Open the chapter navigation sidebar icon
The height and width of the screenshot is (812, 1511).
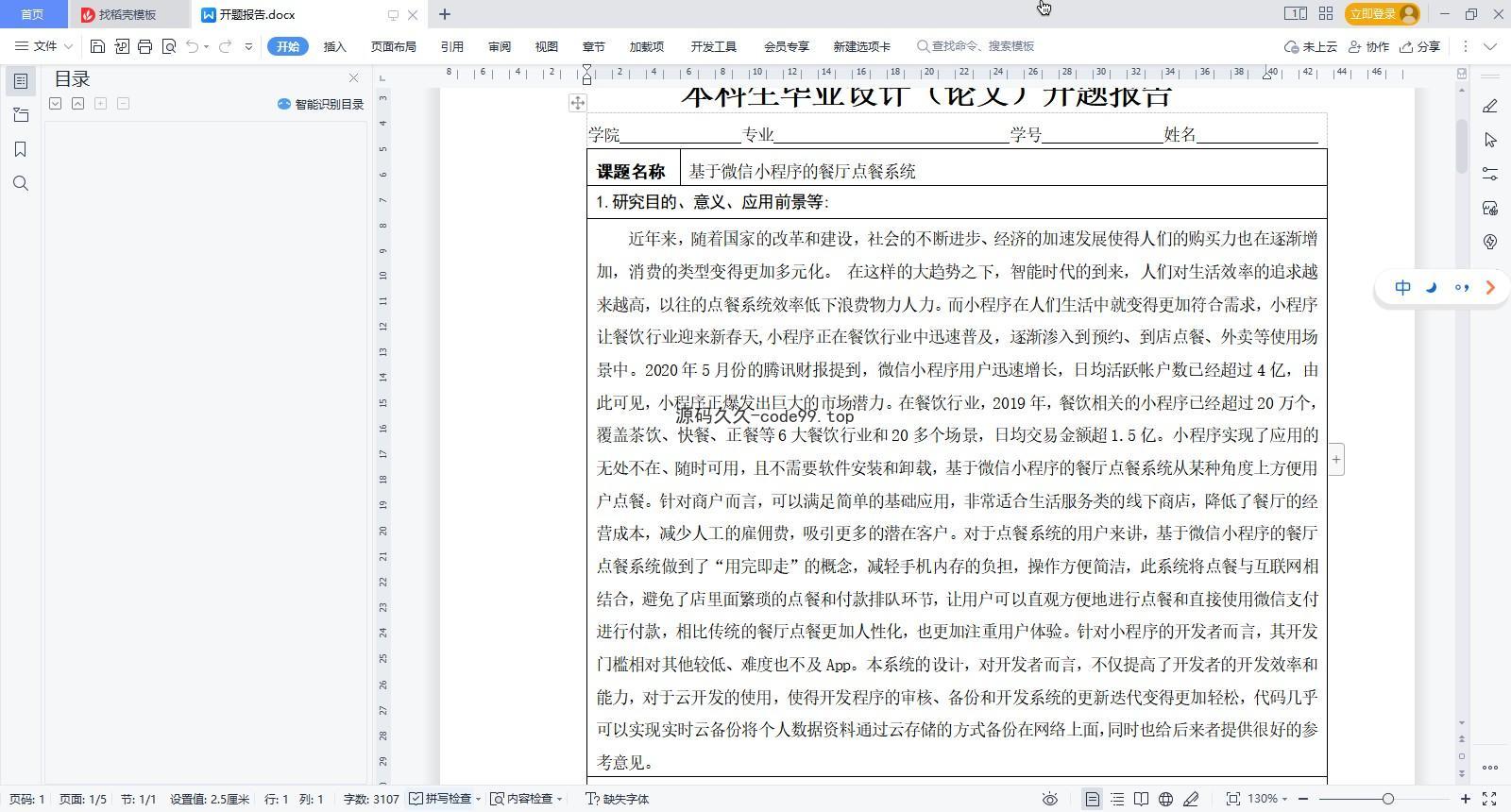(x=21, y=115)
